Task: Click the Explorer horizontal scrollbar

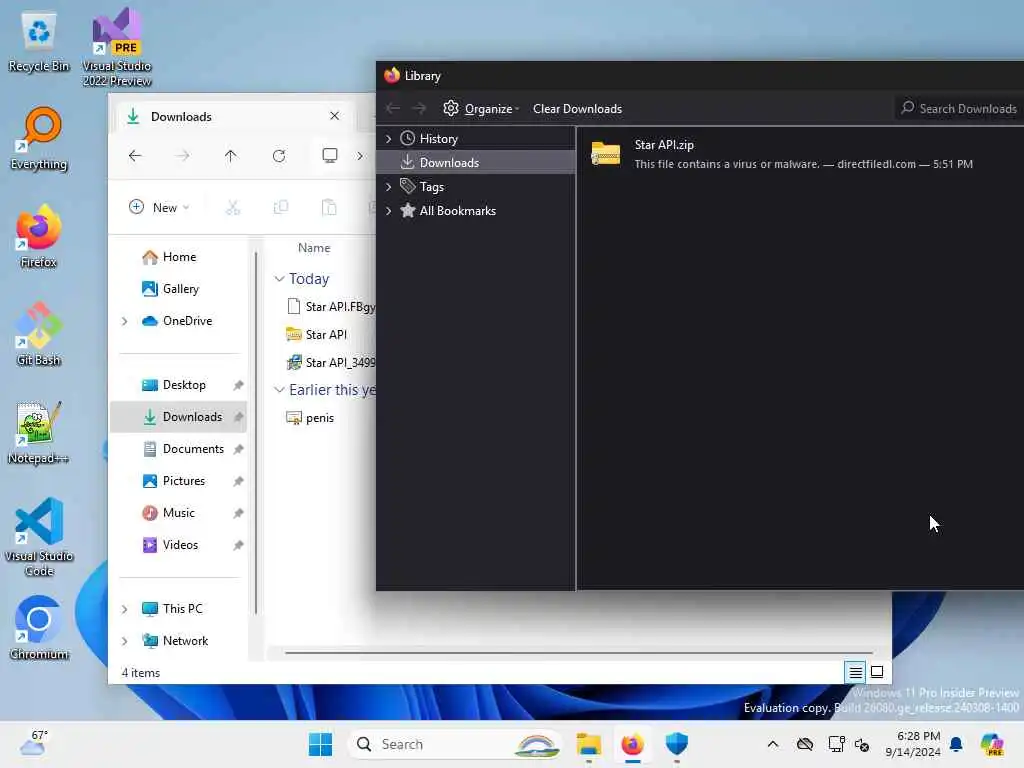Action: [x=579, y=652]
